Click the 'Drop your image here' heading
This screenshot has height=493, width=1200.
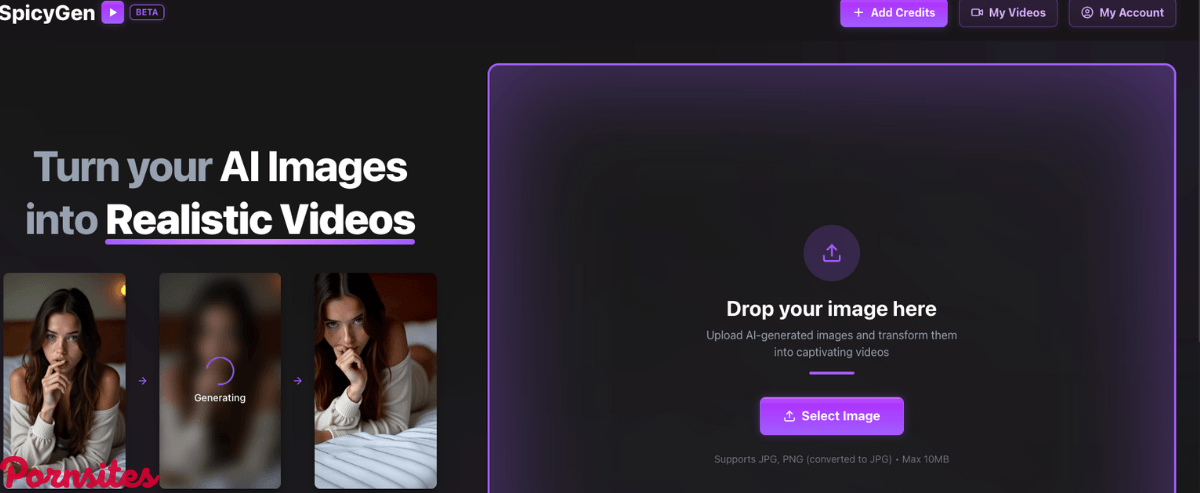[x=832, y=309]
